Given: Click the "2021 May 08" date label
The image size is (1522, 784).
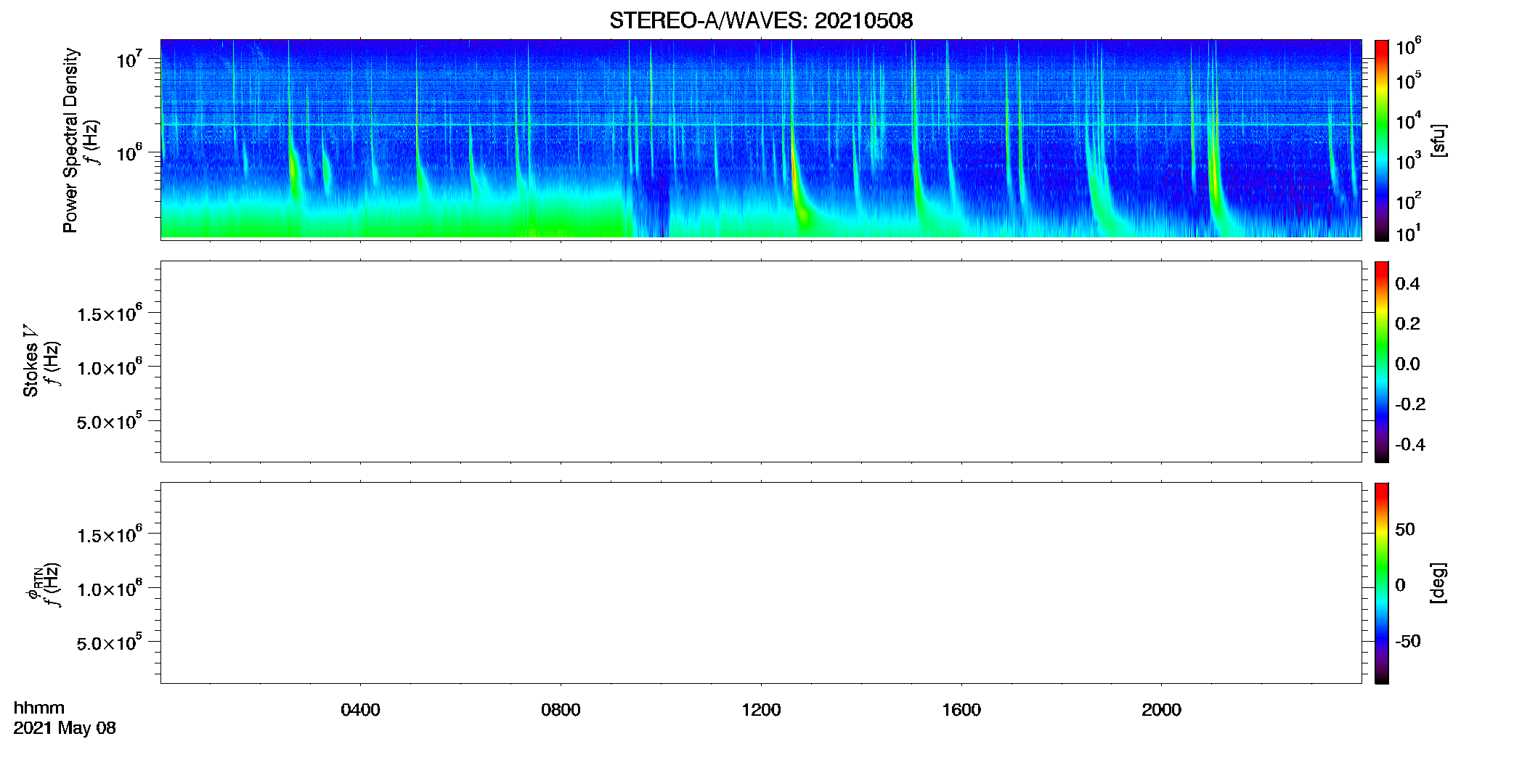Looking at the screenshot, I should [x=65, y=728].
